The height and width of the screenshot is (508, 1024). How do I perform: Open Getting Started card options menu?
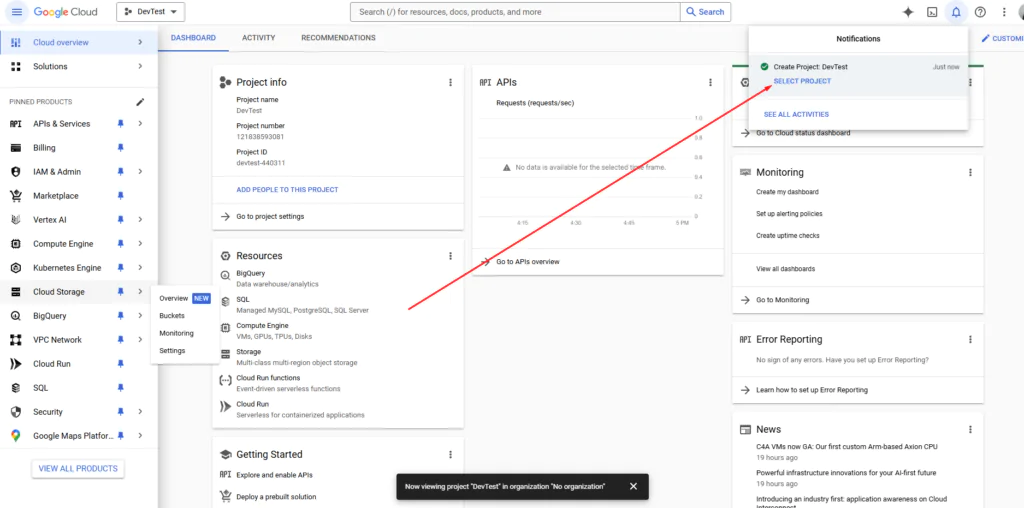click(450, 454)
